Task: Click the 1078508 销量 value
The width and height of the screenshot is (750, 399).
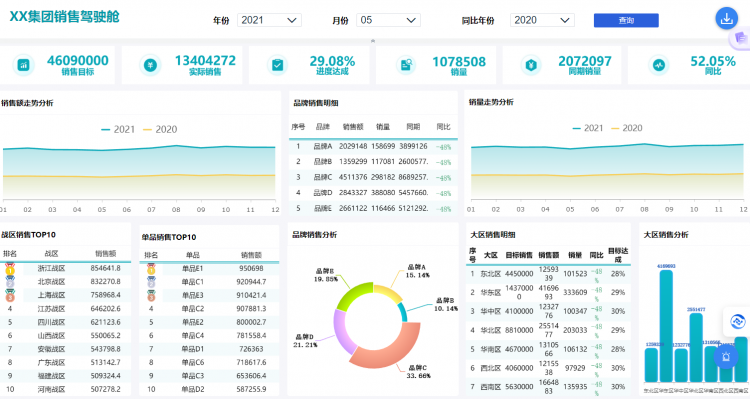Action: (x=459, y=62)
